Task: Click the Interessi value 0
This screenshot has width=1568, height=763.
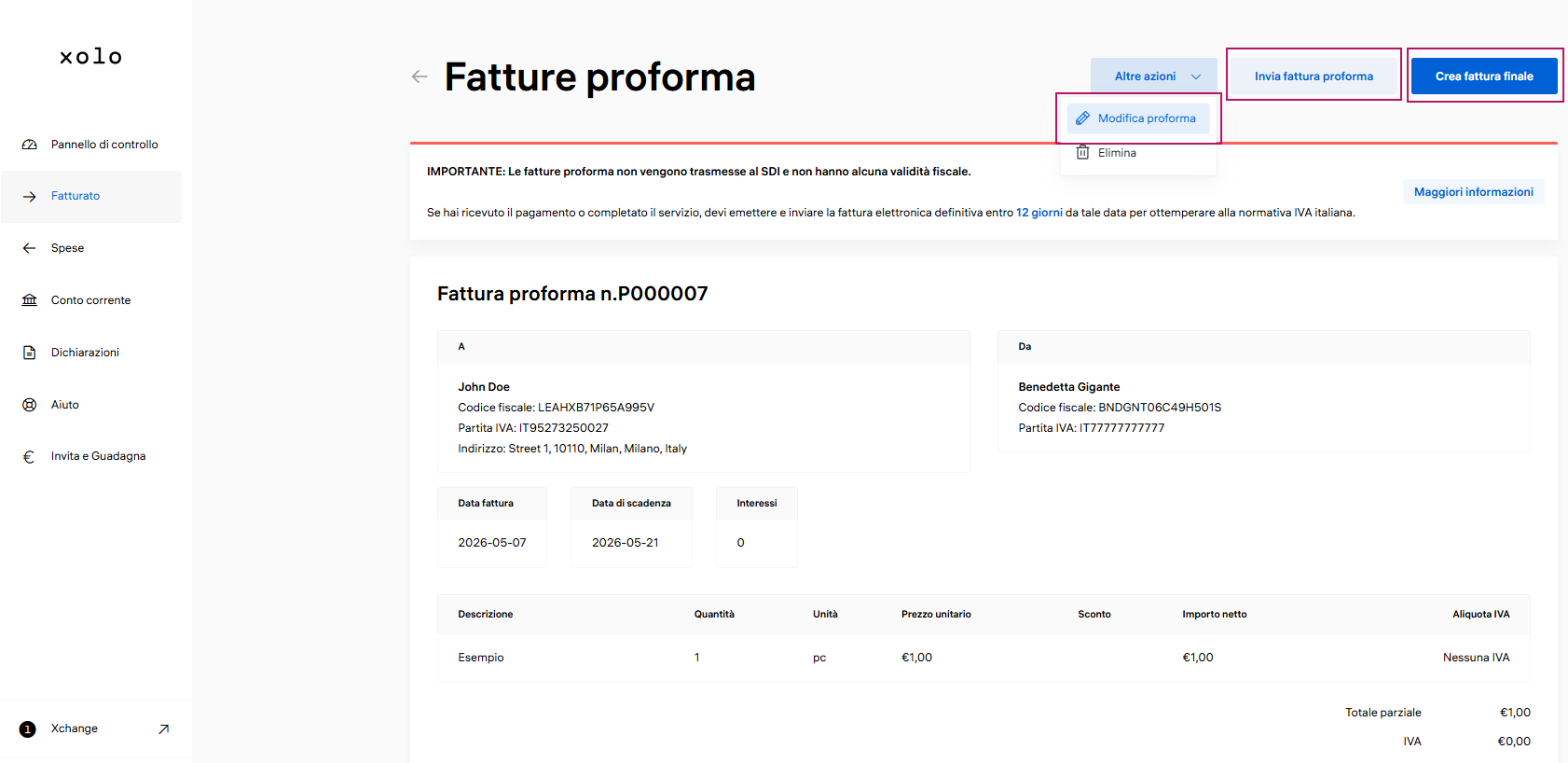Action: pos(741,543)
